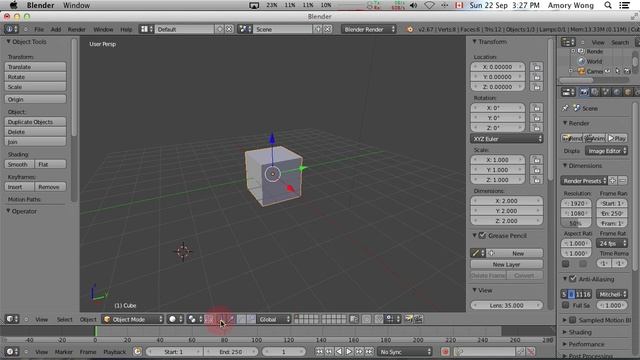Click the New Layer button
This screenshot has width=640, height=360.
507,264
